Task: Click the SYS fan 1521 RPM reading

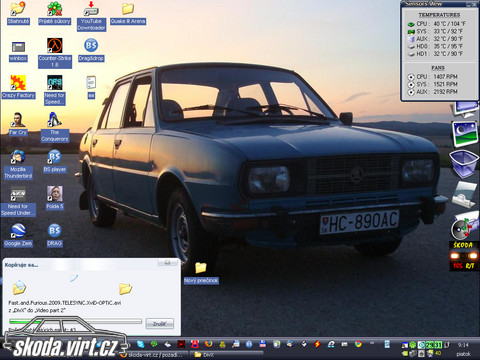Action: pyautogui.click(x=445, y=84)
